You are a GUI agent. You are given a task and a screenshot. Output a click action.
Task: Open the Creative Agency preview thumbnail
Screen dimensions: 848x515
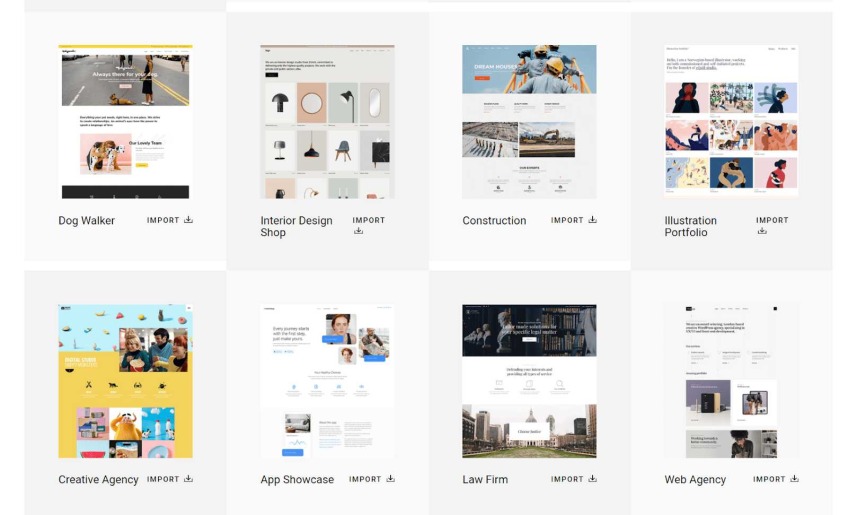click(x=125, y=381)
